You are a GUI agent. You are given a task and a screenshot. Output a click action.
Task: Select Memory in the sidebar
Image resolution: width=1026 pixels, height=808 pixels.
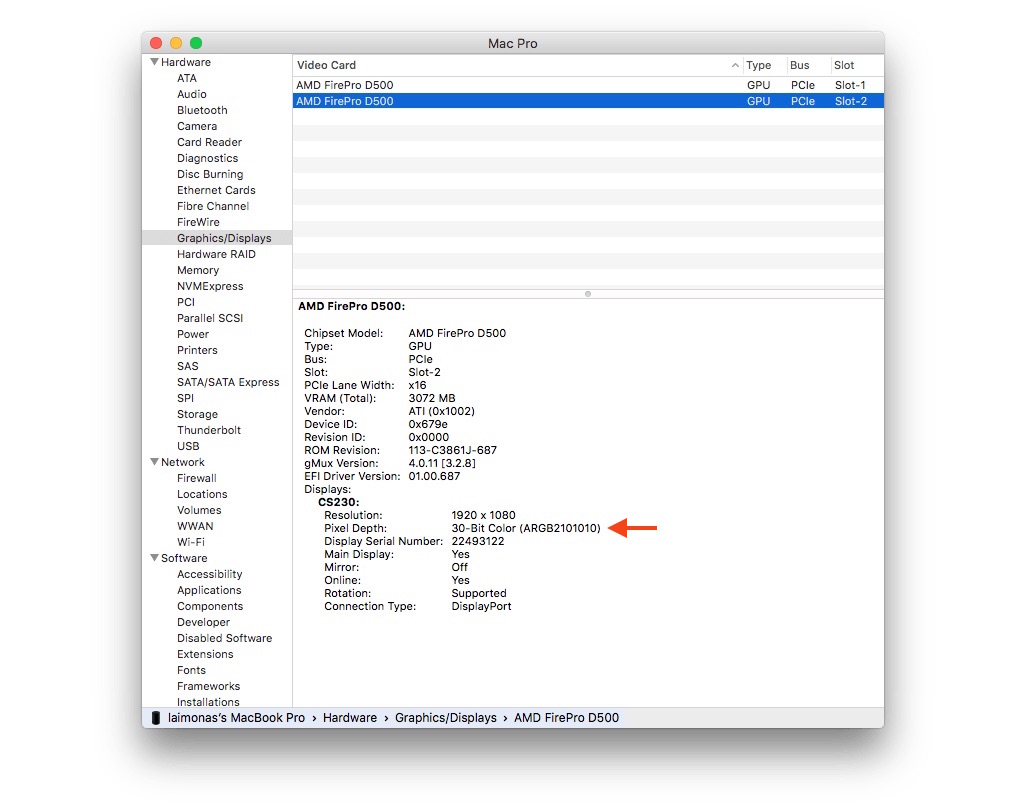(x=198, y=270)
